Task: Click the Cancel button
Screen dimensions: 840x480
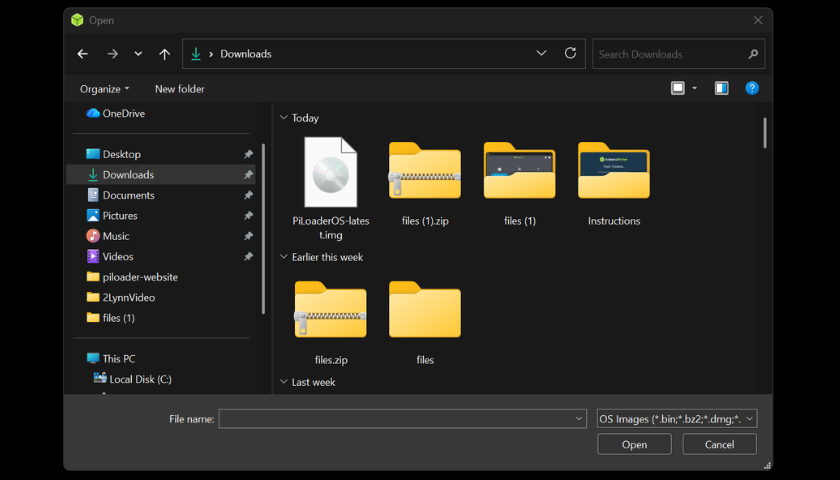Action: (719, 444)
